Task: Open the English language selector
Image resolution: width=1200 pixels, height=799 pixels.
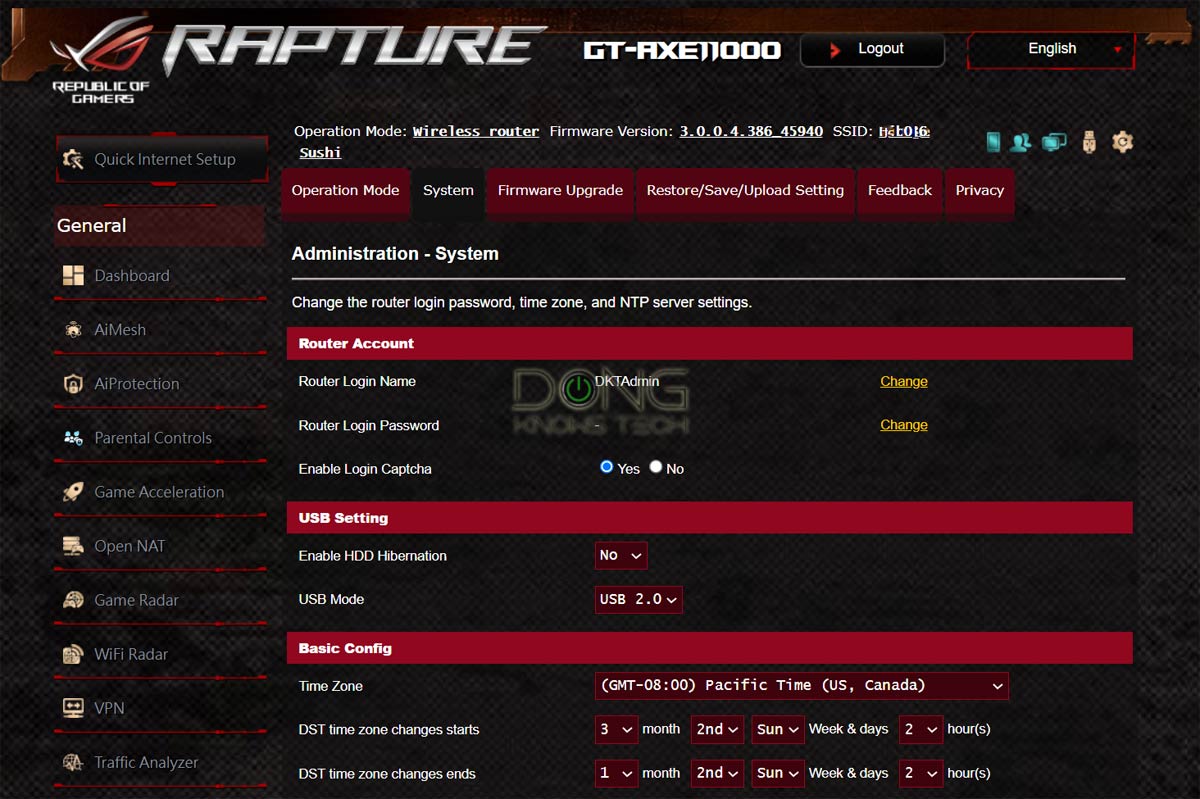Action: click(1051, 49)
